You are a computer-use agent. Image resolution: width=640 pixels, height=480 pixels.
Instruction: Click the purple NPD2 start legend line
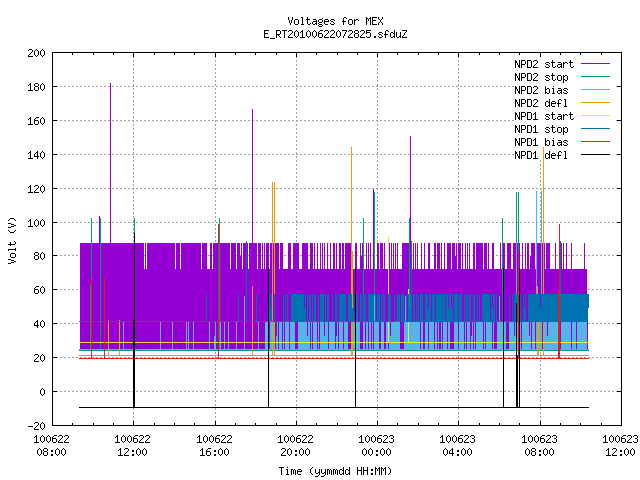tap(596, 64)
